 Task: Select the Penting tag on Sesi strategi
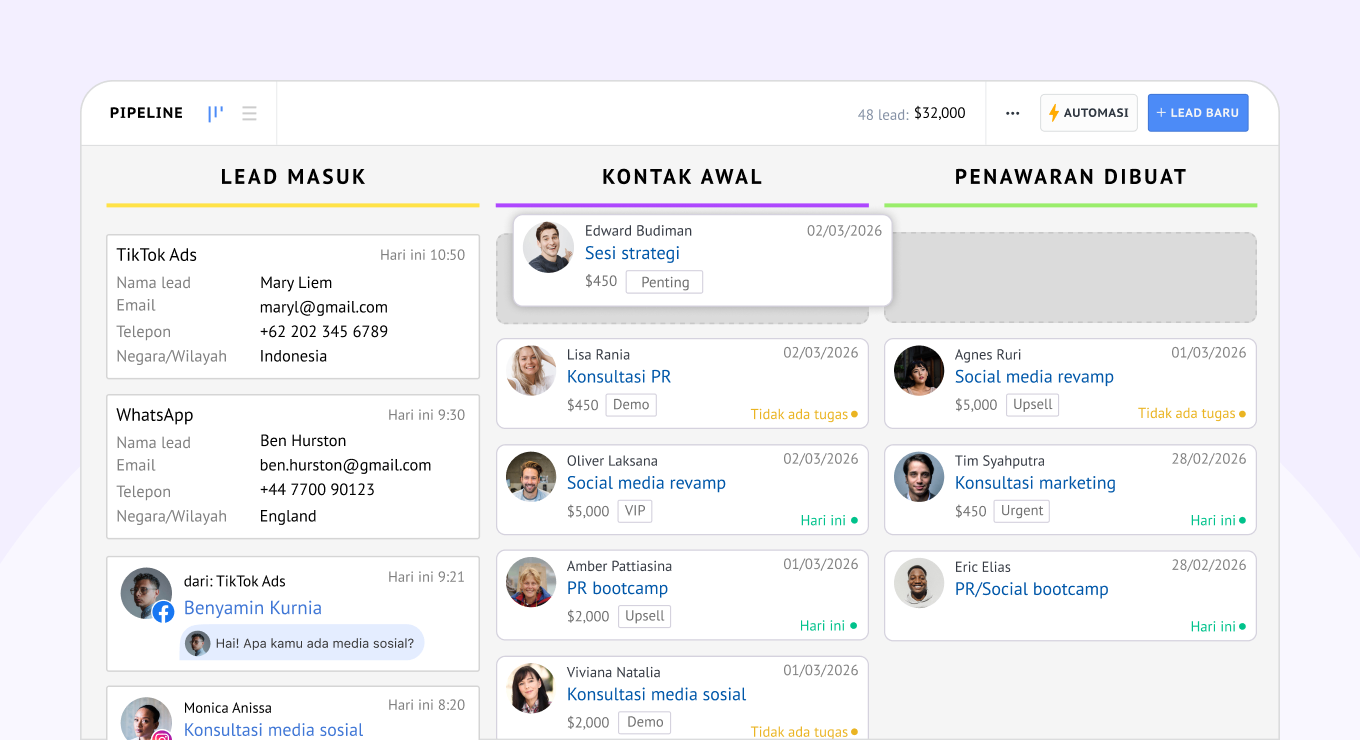(664, 282)
